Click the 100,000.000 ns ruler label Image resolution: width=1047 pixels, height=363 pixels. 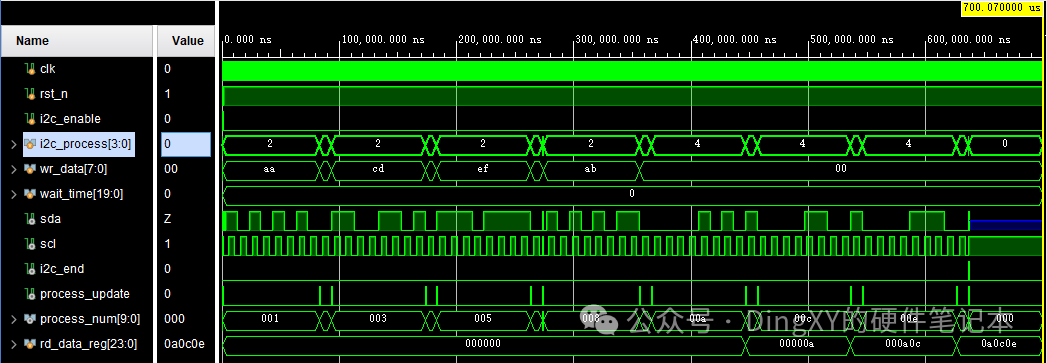383,40
